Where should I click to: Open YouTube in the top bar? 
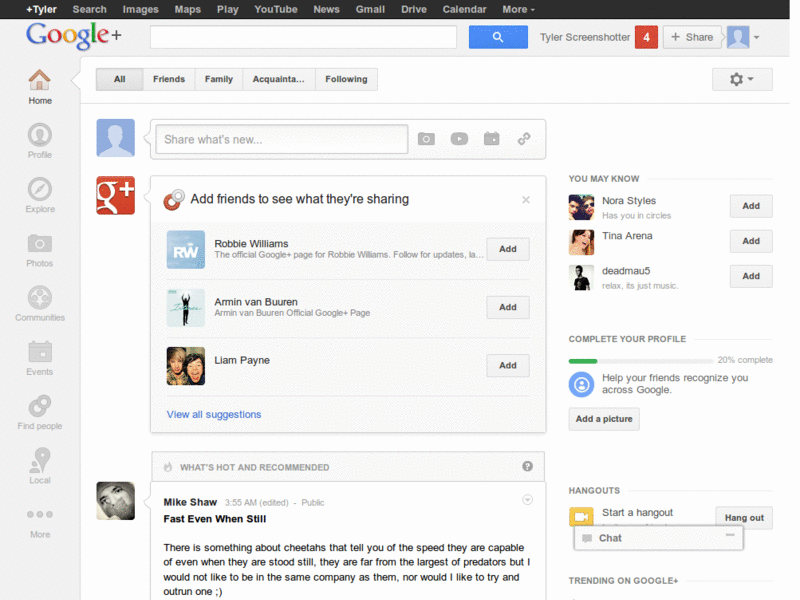tap(276, 9)
